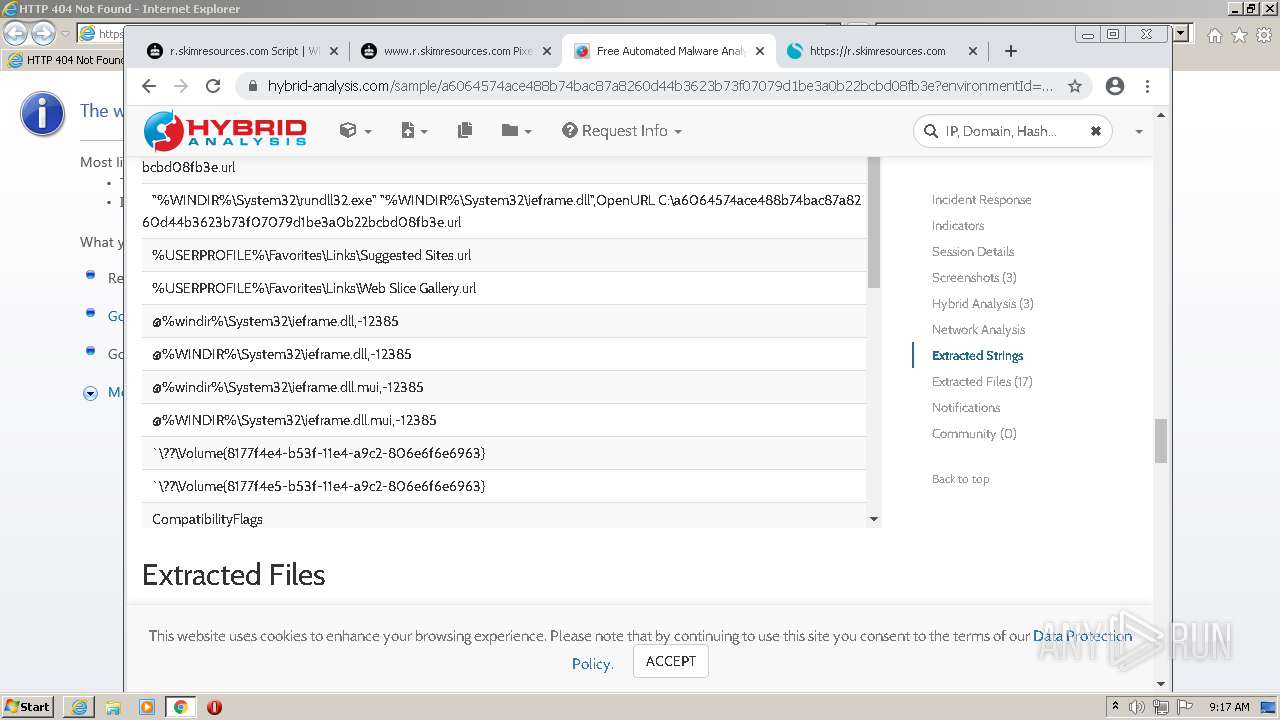This screenshot has width=1280, height=720.
Task: Clear the search field with the X icon
Action: click(1095, 131)
